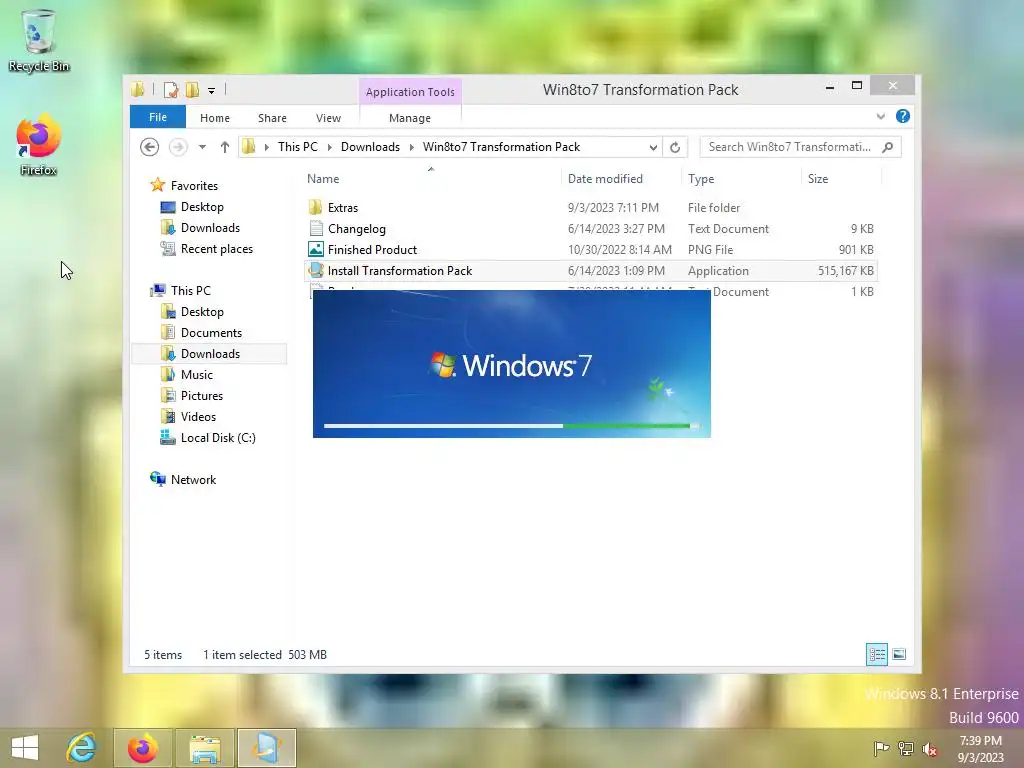Open Documents in the navigation pane
Viewport: 1024px width, 768px height.
tap(201, 332)
